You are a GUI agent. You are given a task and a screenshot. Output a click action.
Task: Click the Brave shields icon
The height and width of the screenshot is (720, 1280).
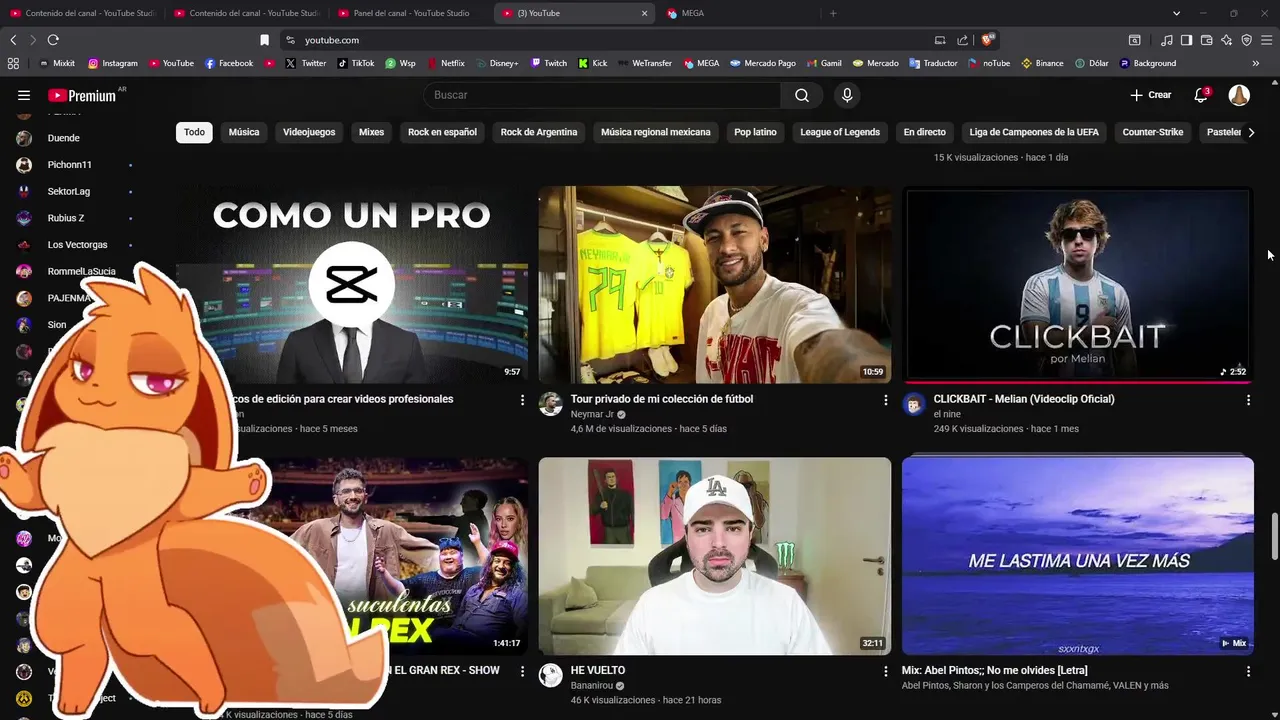987,40
